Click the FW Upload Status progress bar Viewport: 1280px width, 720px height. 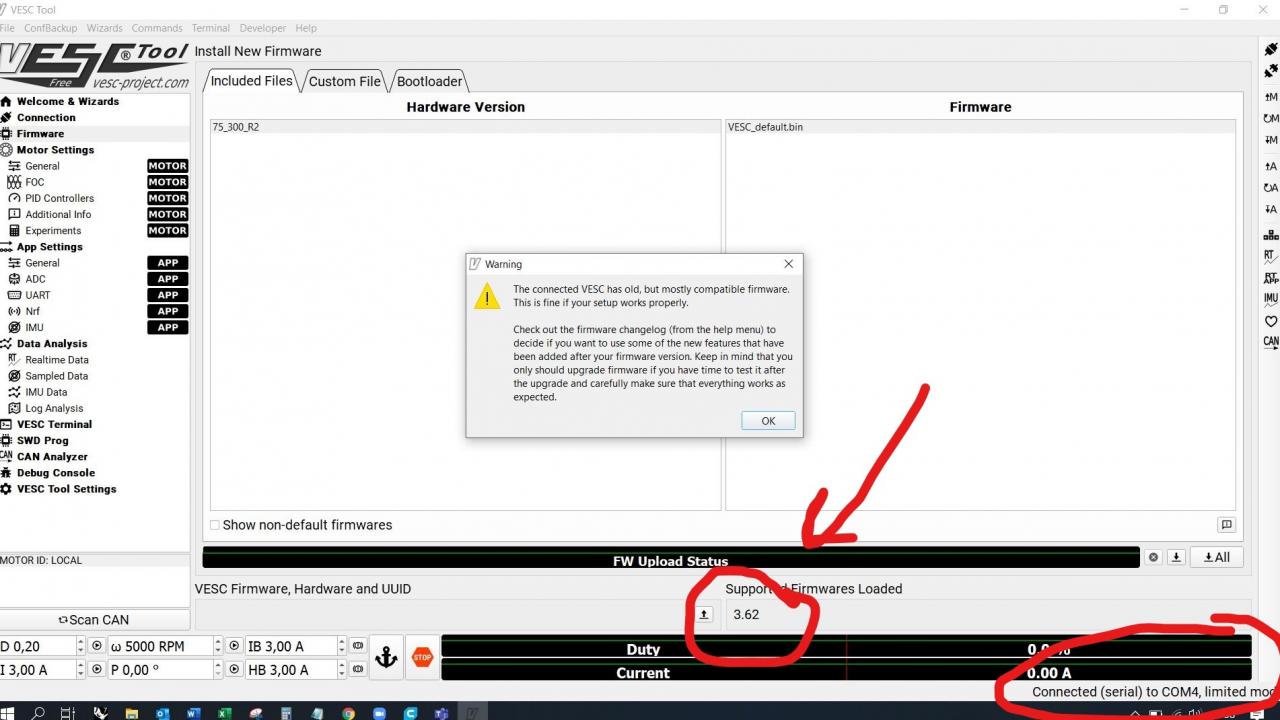coord(671,557)
